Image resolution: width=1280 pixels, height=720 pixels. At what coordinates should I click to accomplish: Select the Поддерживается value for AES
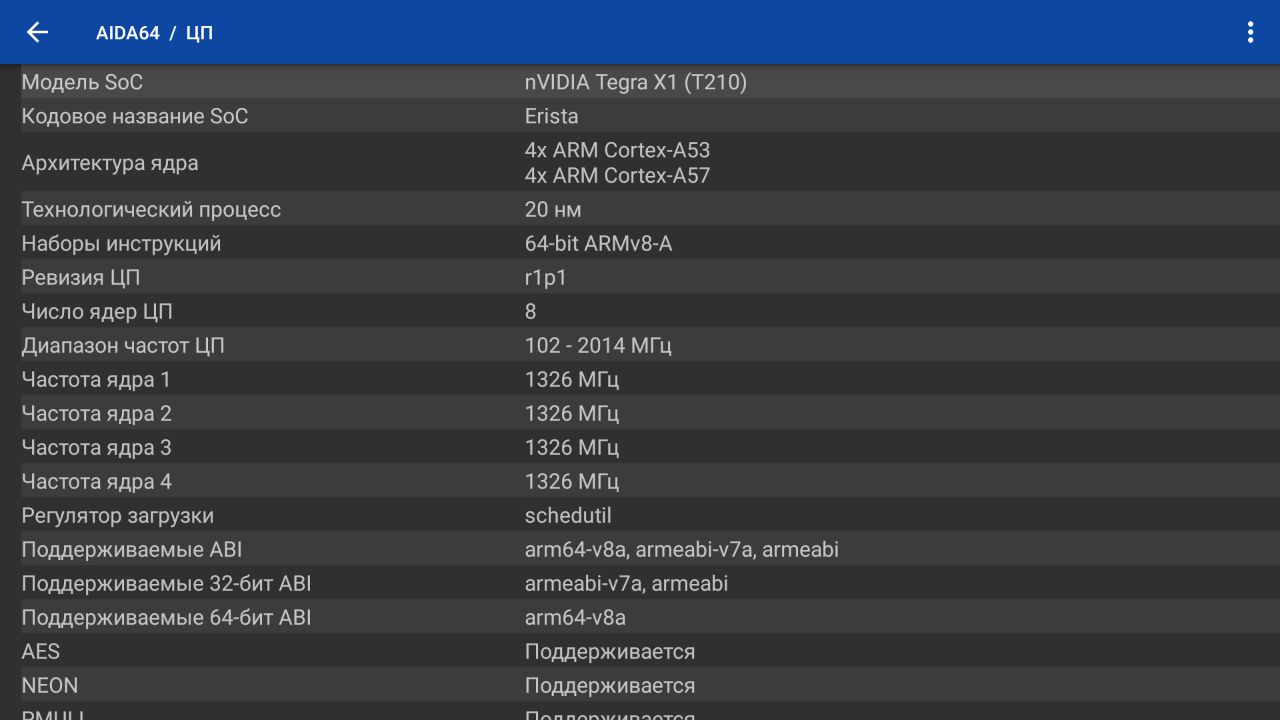(610, 652)
